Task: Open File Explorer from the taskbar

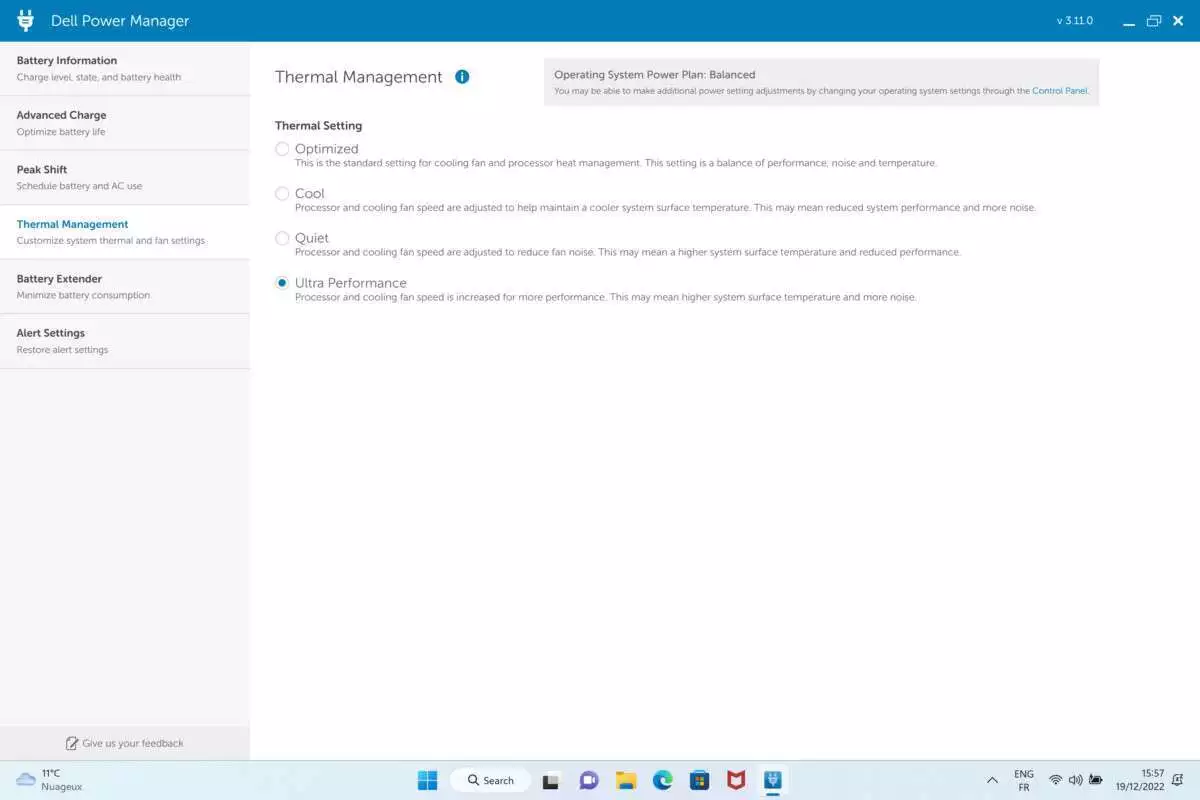Action: click(626, 780)
